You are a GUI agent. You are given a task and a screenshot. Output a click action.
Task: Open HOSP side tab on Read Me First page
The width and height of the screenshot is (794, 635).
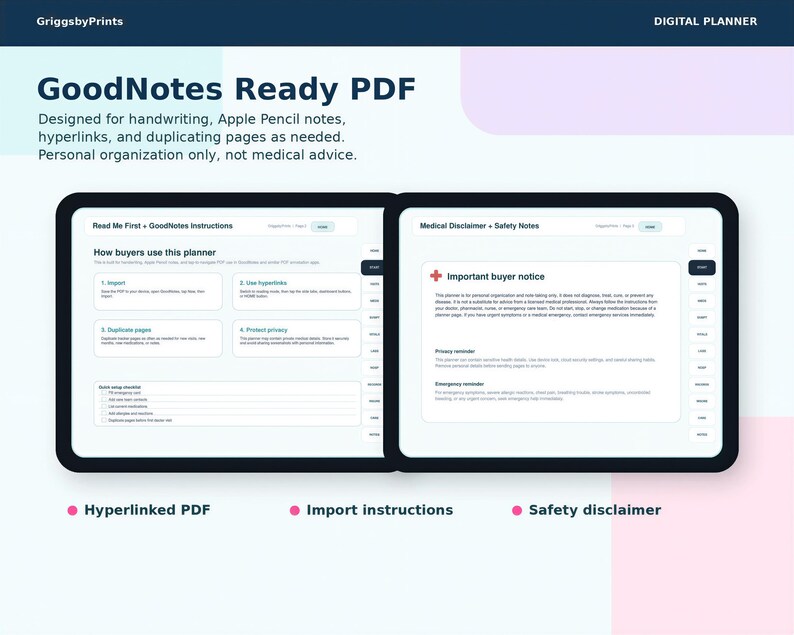pyautogui.click(x=374, y=368)
